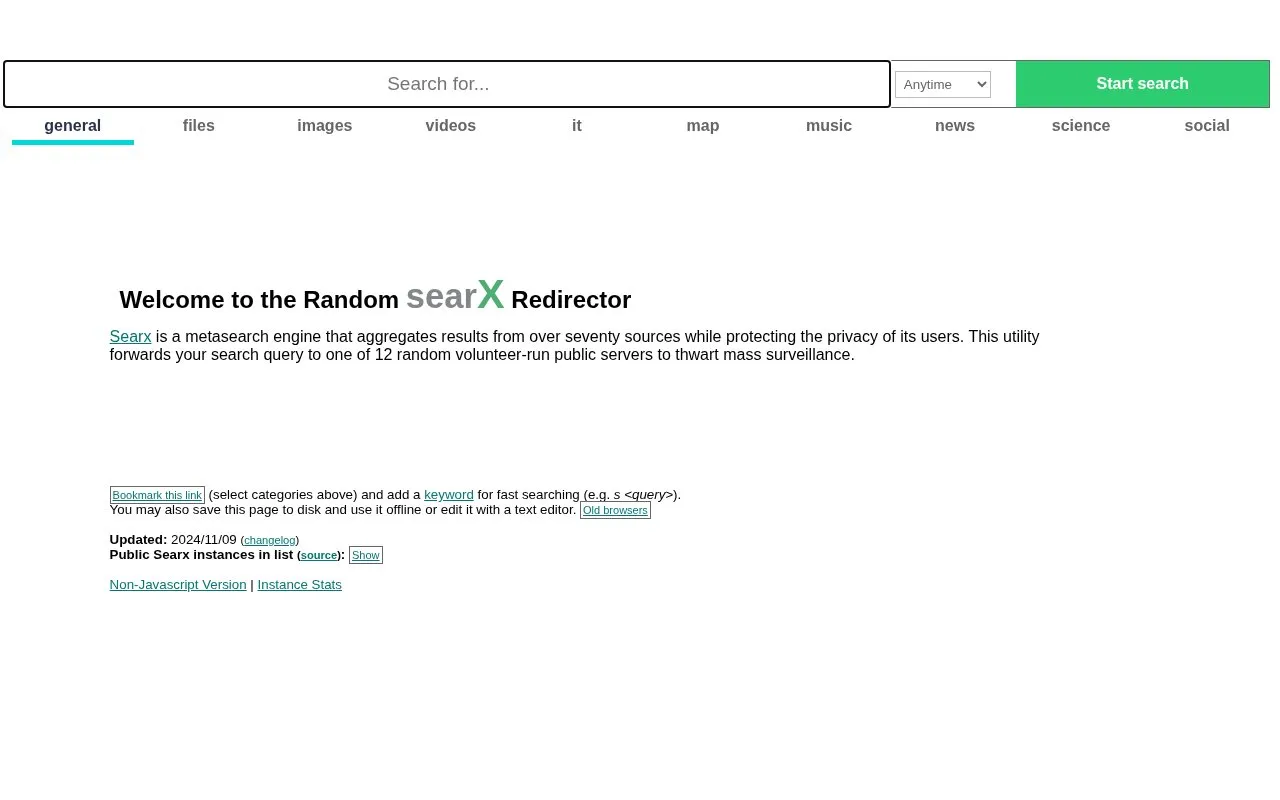Screen dimensions: 1280x800
Task: Open the changelog link
Action: [270, 540]
